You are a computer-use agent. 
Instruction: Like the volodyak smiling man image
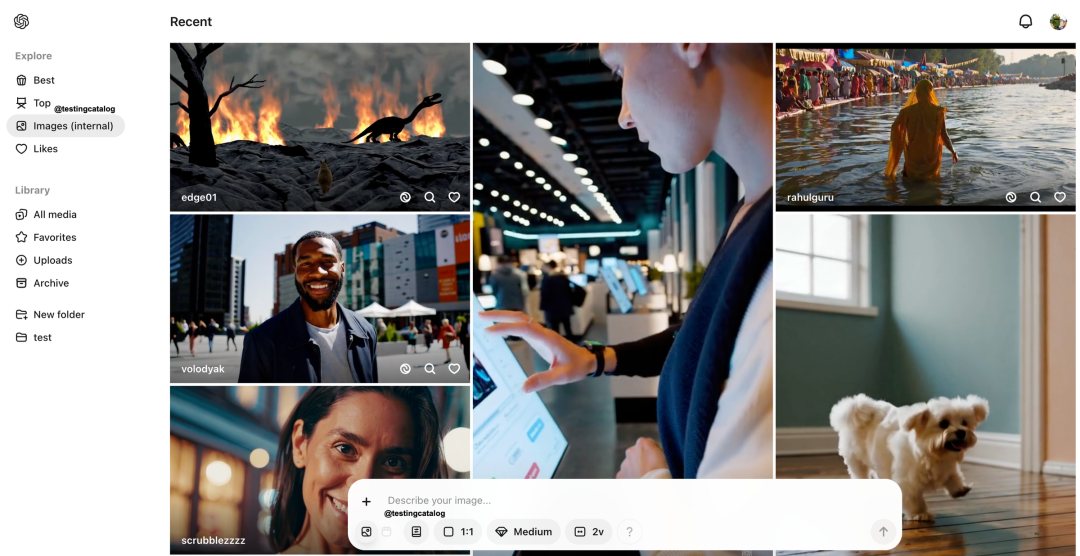click(x=454, y=369)
